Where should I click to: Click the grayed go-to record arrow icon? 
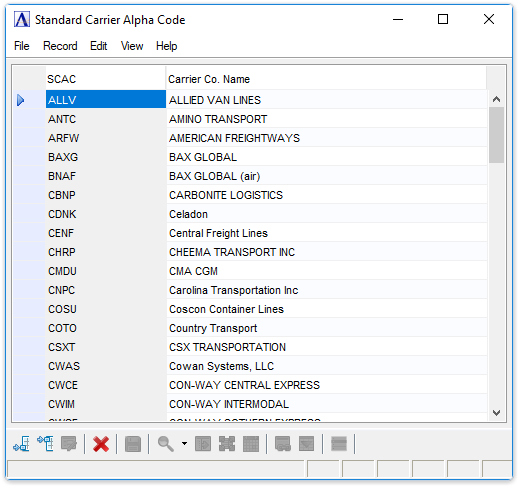pos(203,444)
